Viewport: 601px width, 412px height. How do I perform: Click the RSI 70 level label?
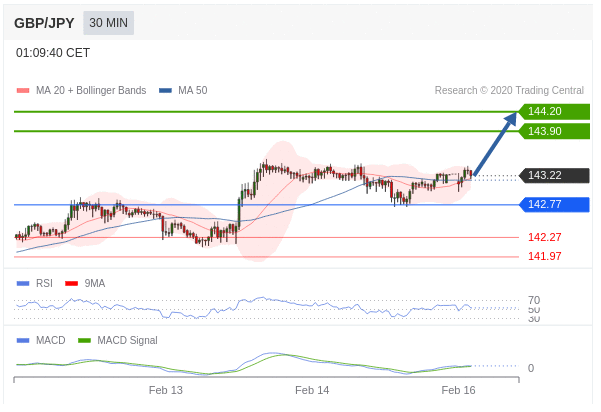pos(534,300)
